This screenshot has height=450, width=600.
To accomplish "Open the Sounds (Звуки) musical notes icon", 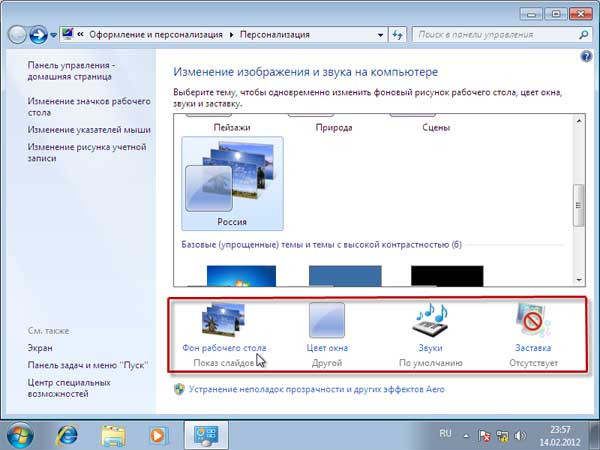I will 430,320.
